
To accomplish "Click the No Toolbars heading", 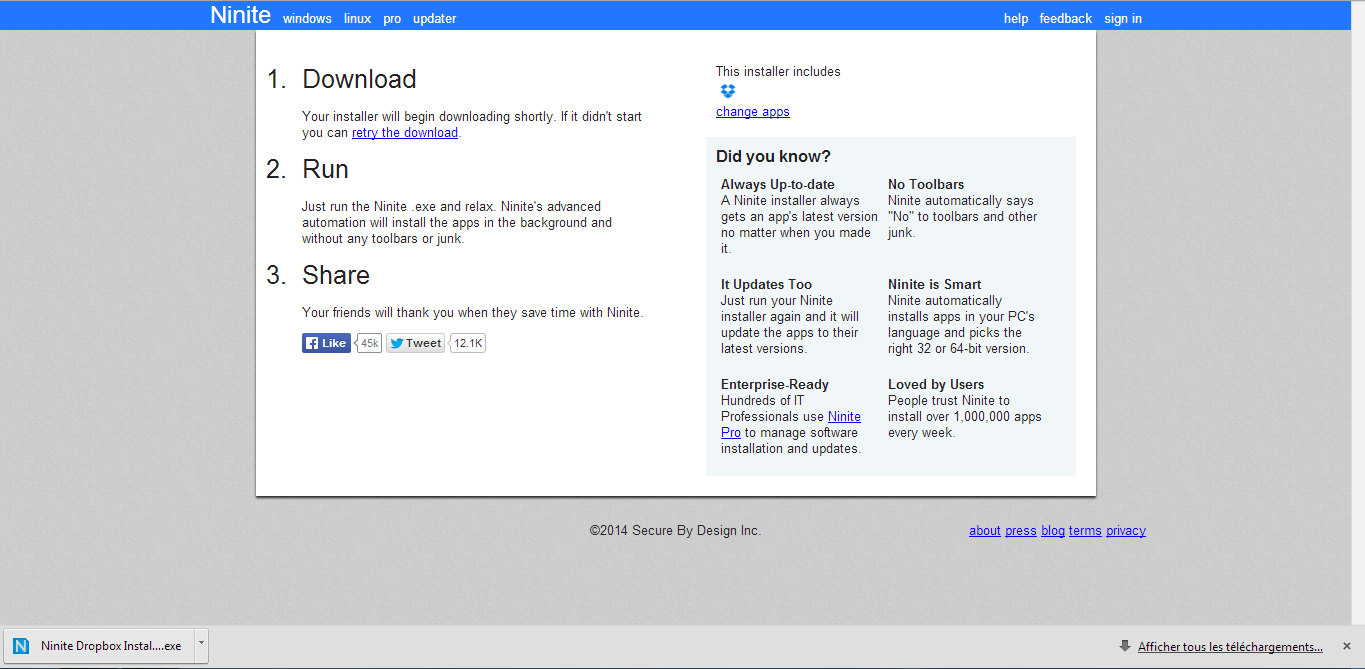I will click(926, 184).
